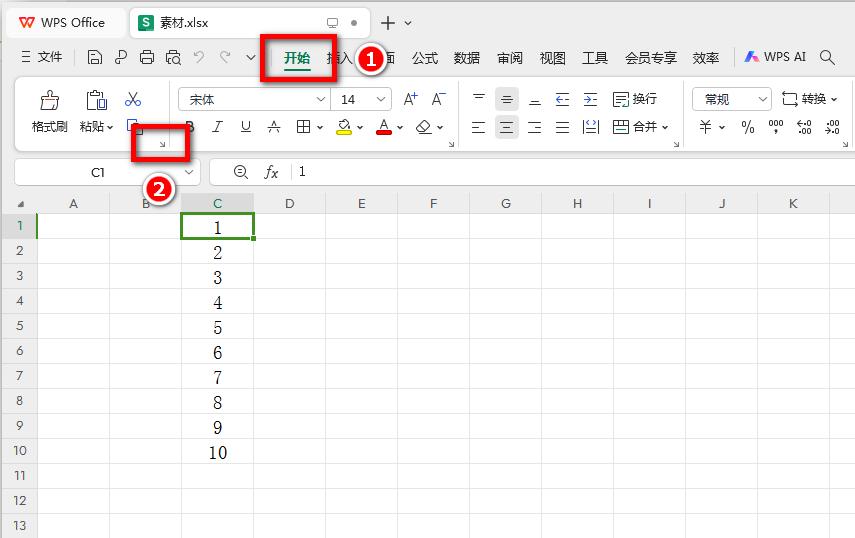Click the Undo arrow
855x538 pixels.
(199, 57)
